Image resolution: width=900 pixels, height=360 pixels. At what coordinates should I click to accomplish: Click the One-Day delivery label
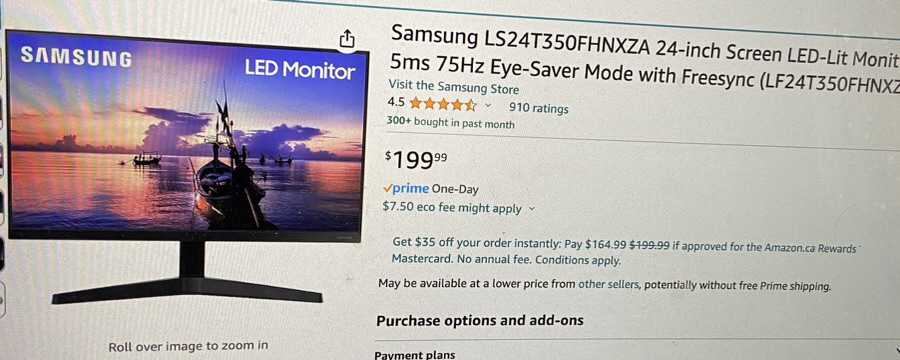[455, 189]
